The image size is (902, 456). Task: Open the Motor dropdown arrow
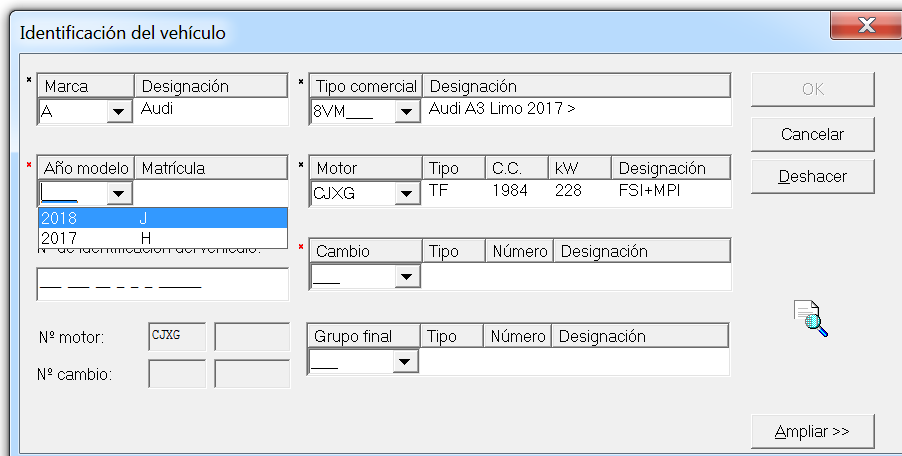[x=407, y=193]
